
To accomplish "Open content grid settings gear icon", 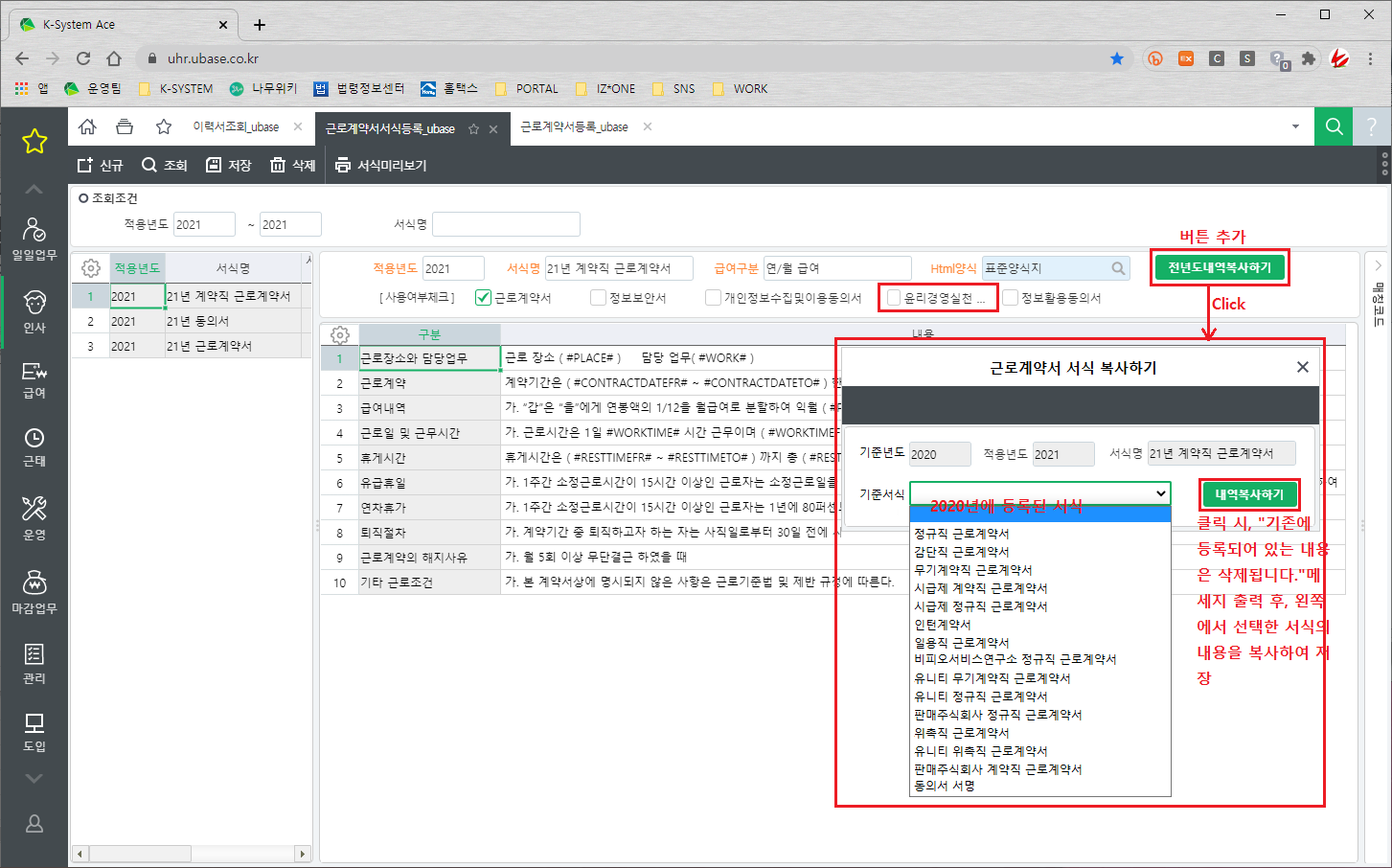I will [339, 334].
